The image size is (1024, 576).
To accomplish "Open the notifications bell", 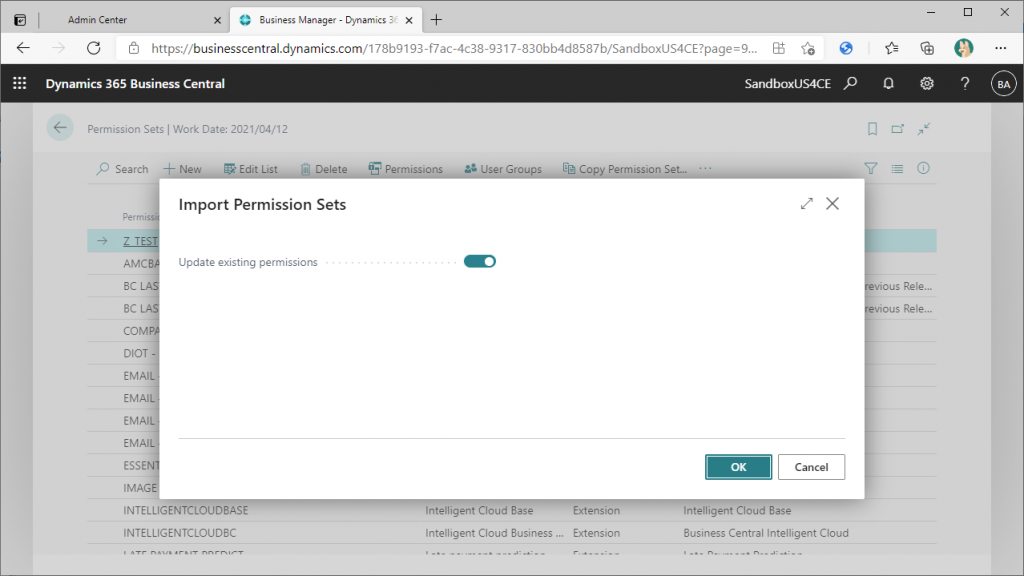I will 888,84.
